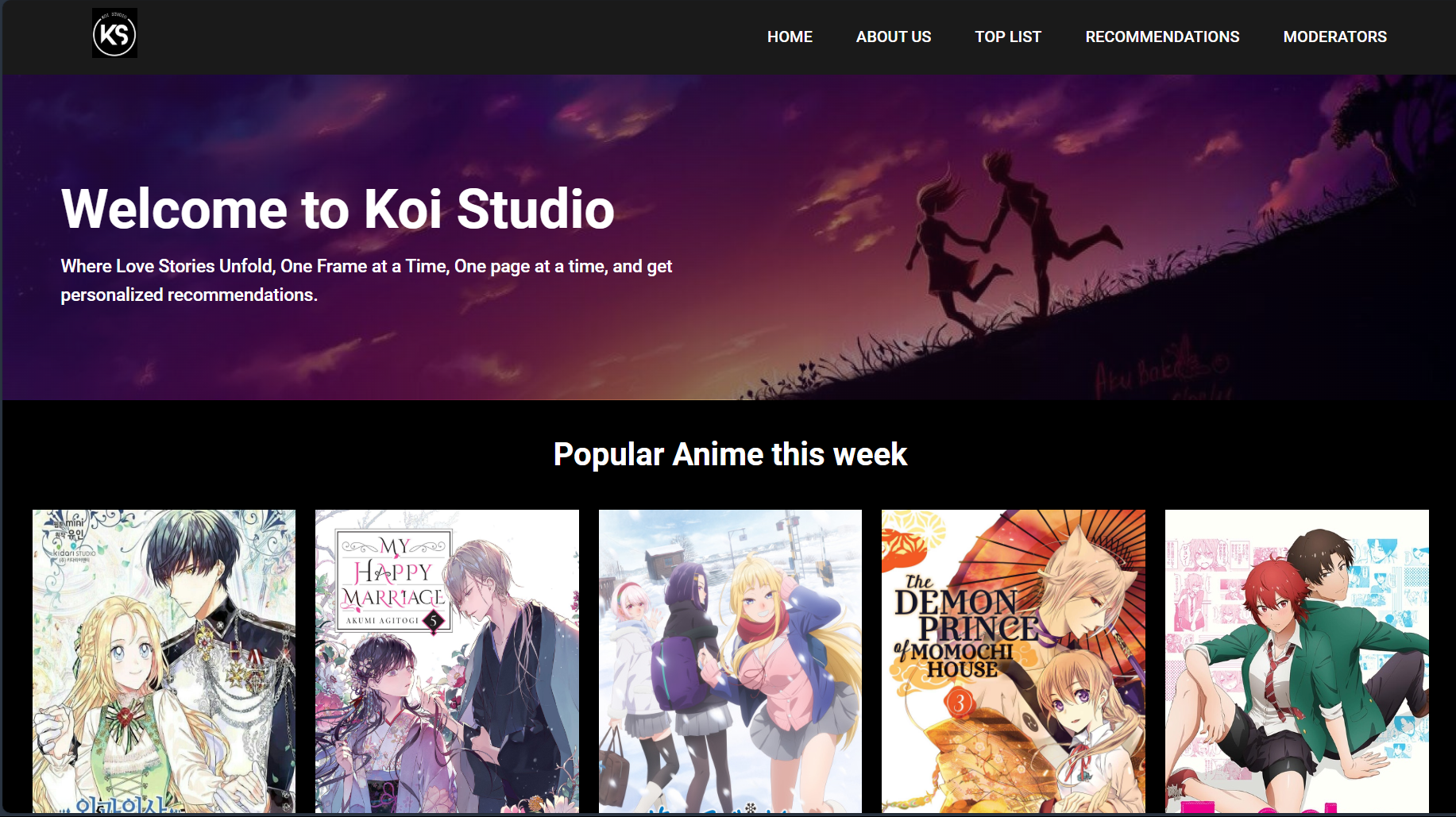Click the Koi Studio KS logo

pyautogui.click(x=114, y=33)
